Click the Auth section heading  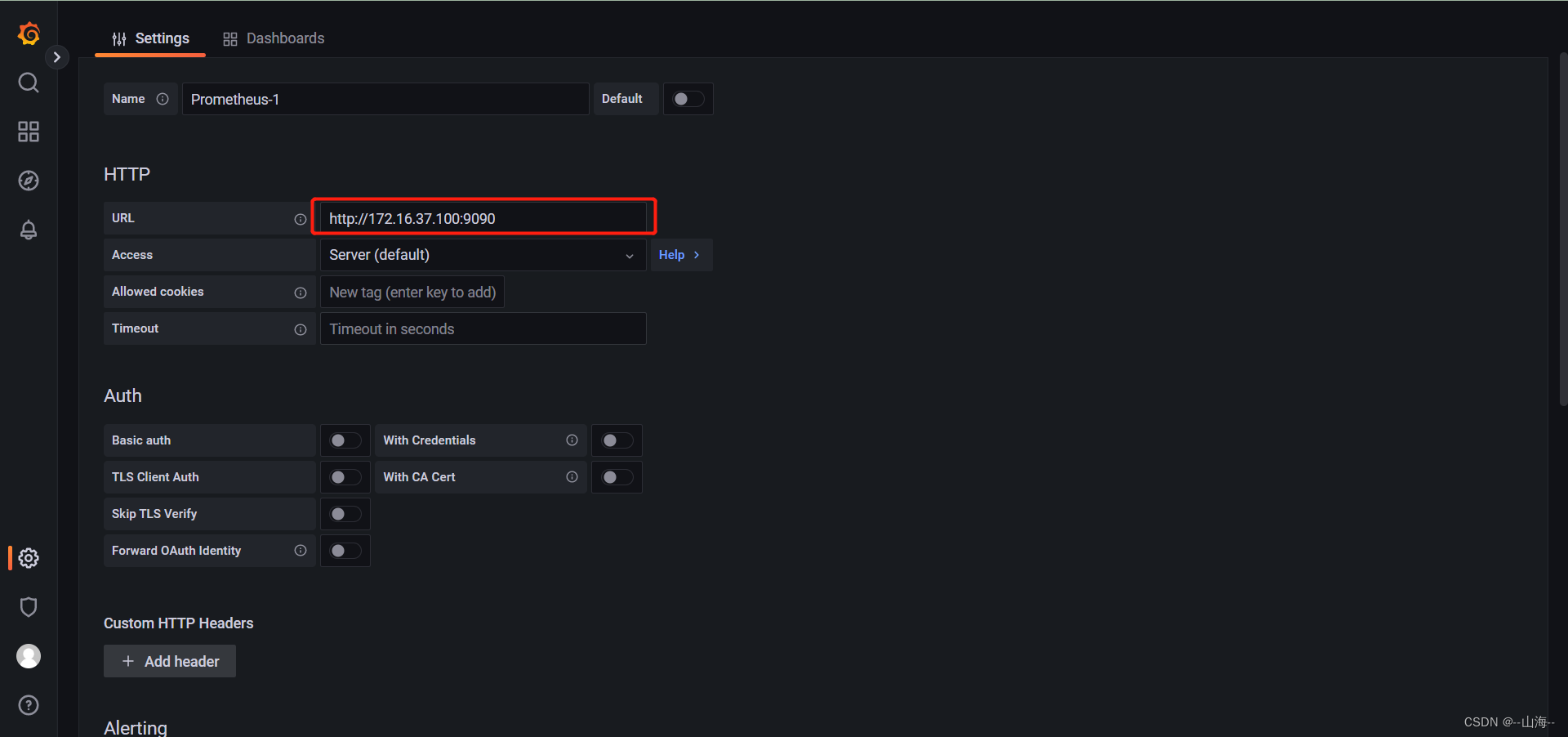click(122, 395)
